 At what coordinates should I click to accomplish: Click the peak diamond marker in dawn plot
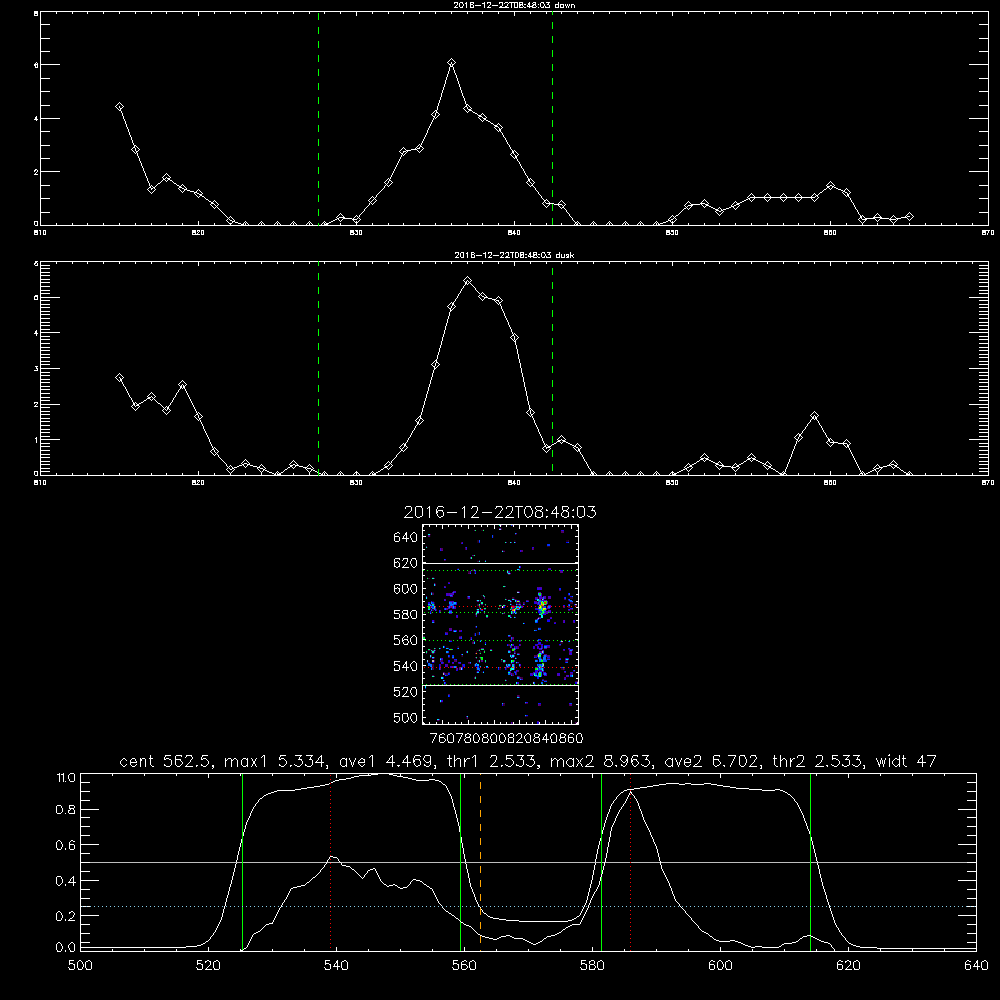tap(452, 62)
